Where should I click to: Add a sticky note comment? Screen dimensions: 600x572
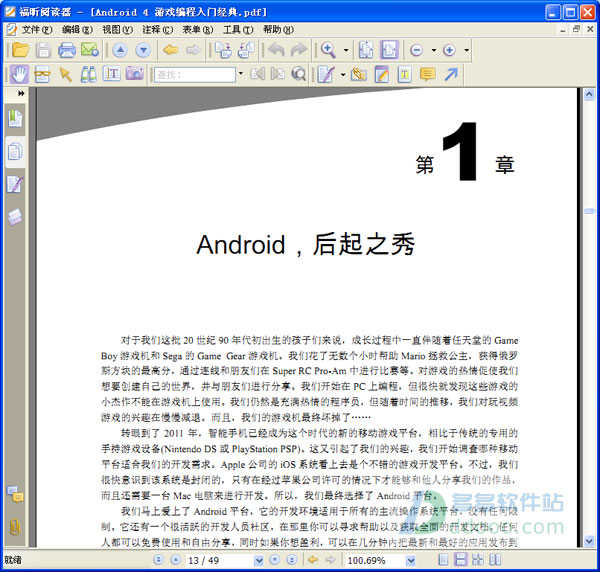click(428, 74)
